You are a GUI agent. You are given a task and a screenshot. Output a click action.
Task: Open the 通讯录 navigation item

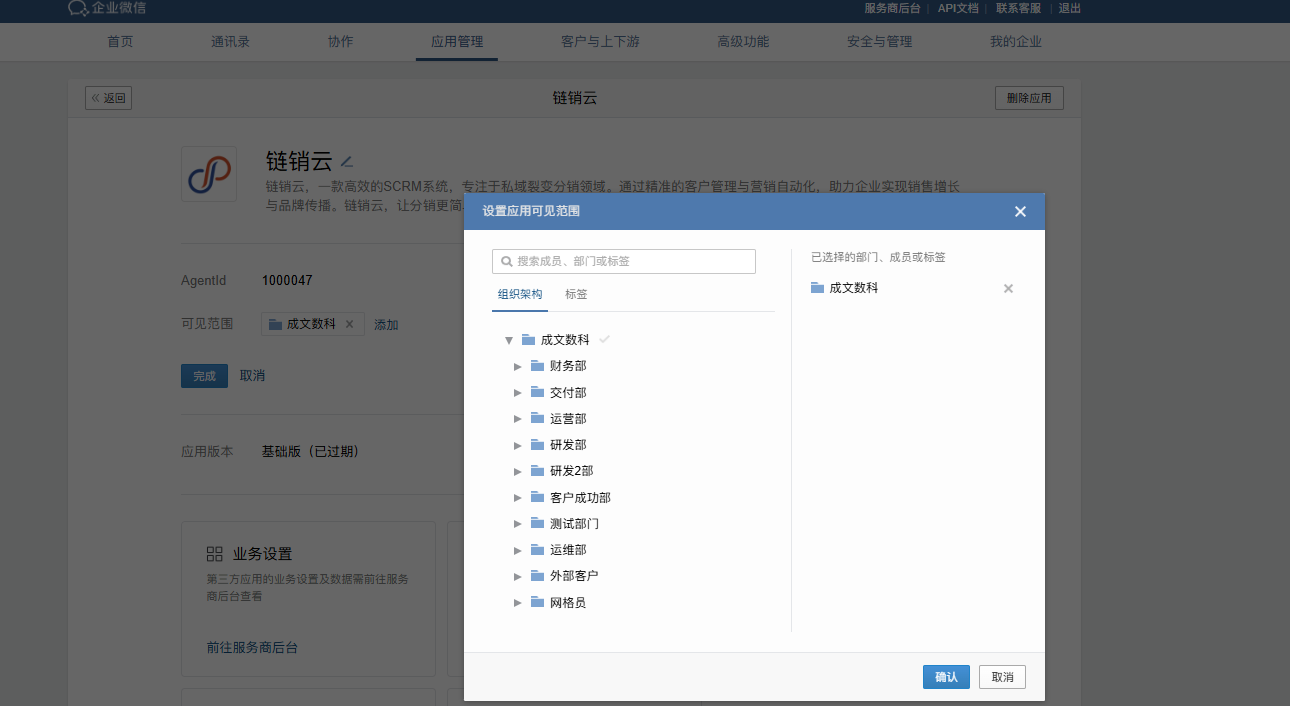[x=230, y=42]
